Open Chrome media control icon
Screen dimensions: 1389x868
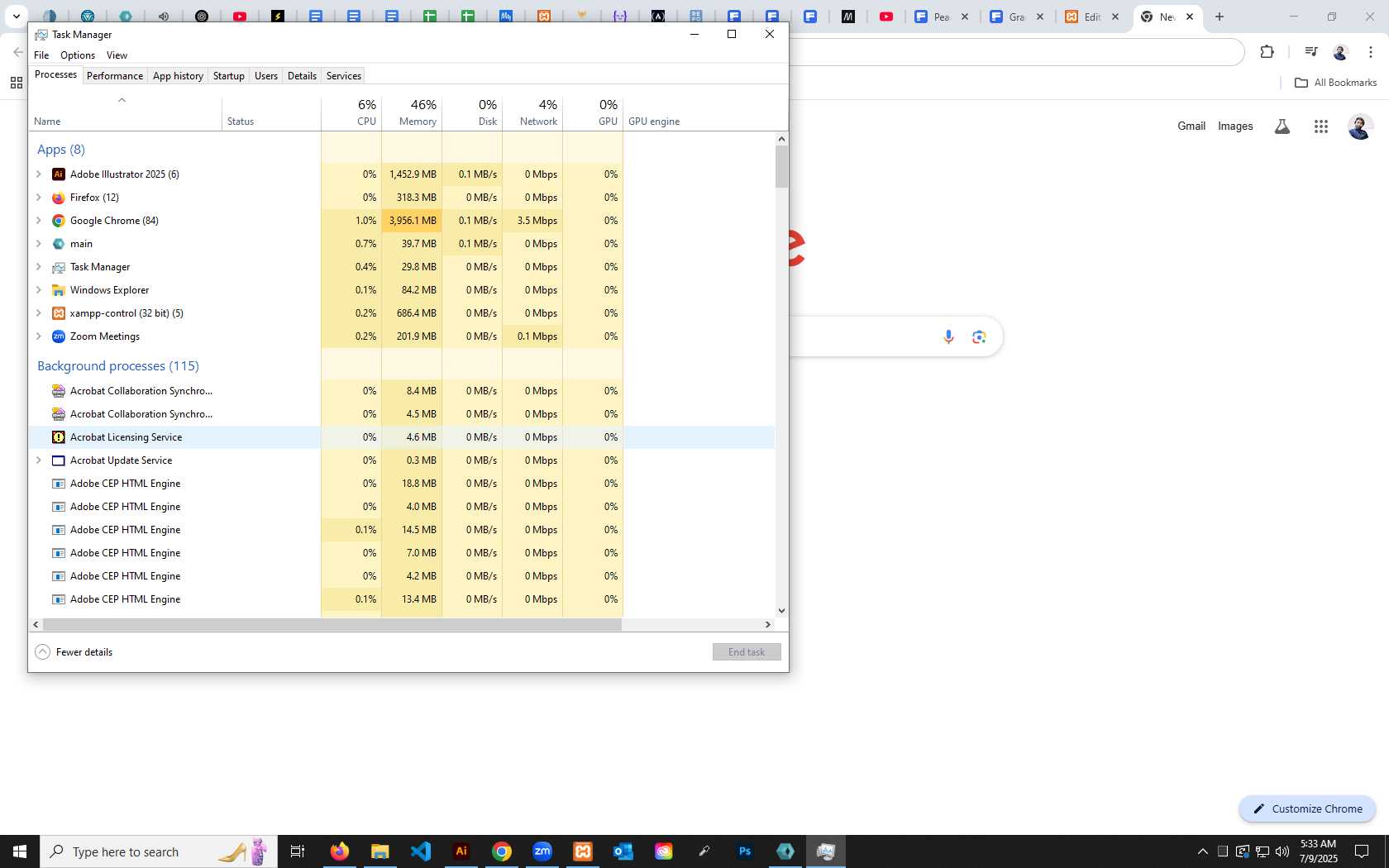click(x=1310, y=52)
